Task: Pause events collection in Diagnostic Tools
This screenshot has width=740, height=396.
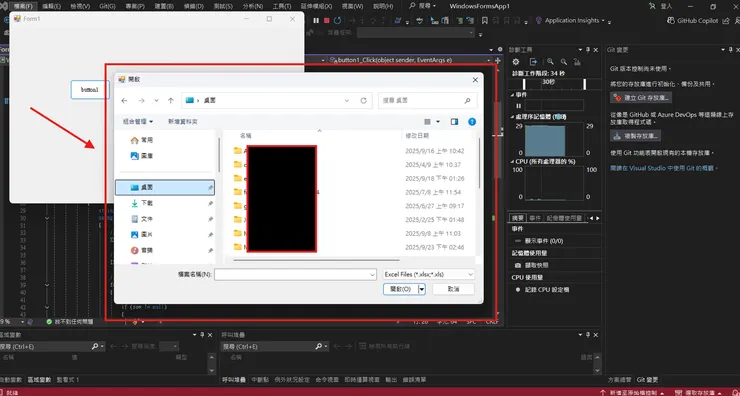Action: [518, 106]
